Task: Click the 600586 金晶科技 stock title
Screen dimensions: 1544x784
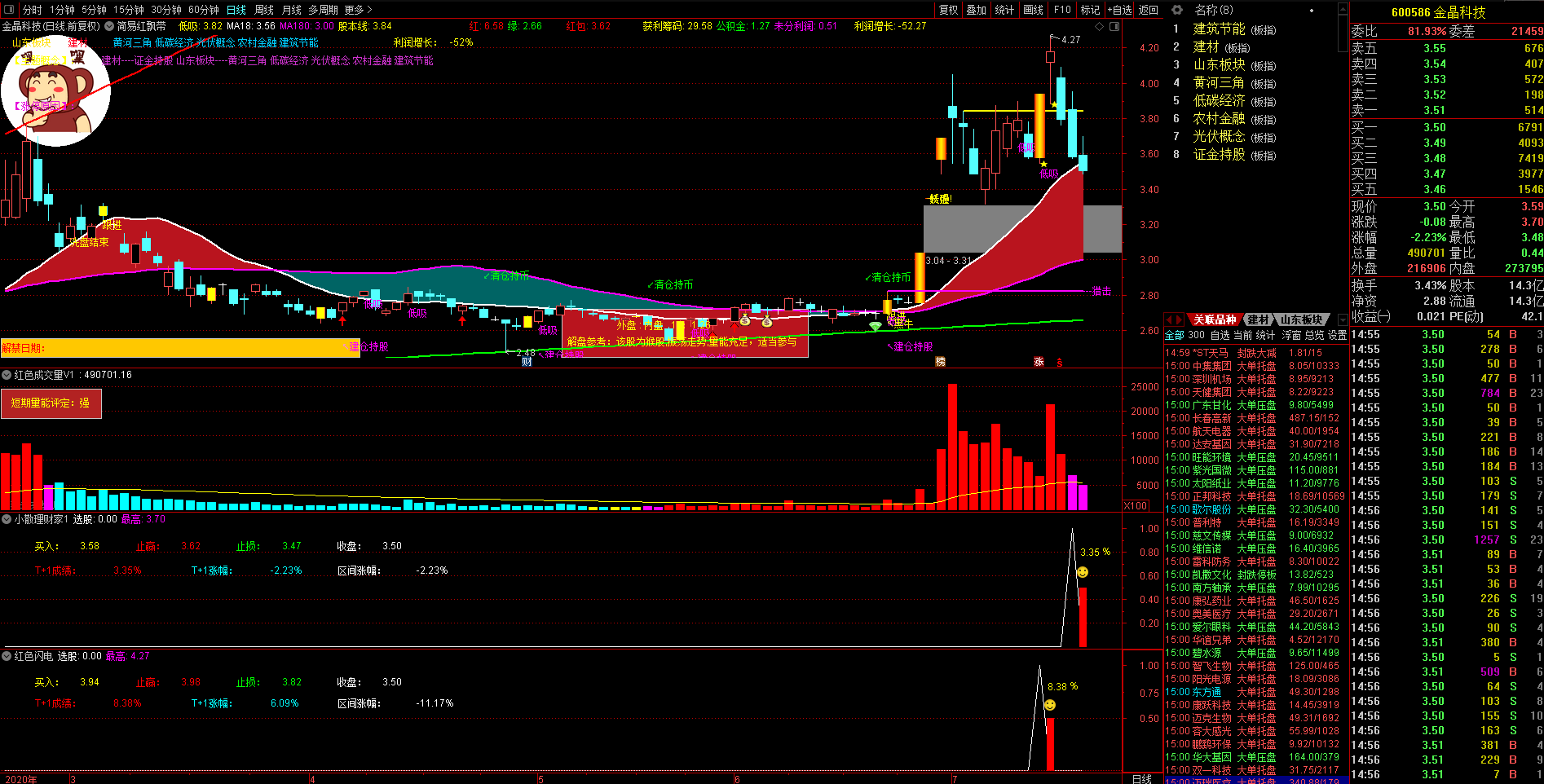Action: pyautogui.click(x=1438, y=12)
